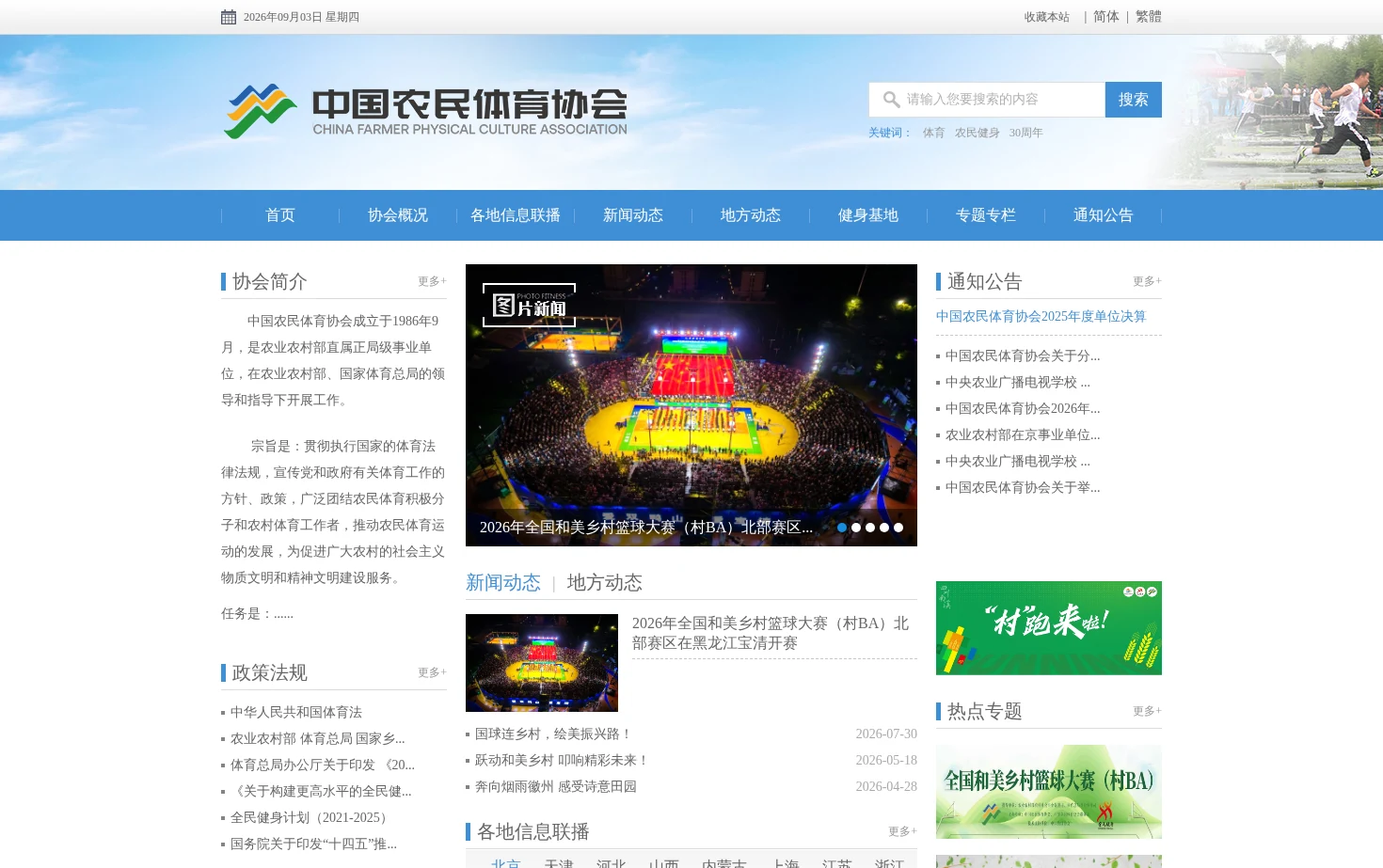Select the fourth carousel dot
1383x868 pixels.
(x=884, y=528)
